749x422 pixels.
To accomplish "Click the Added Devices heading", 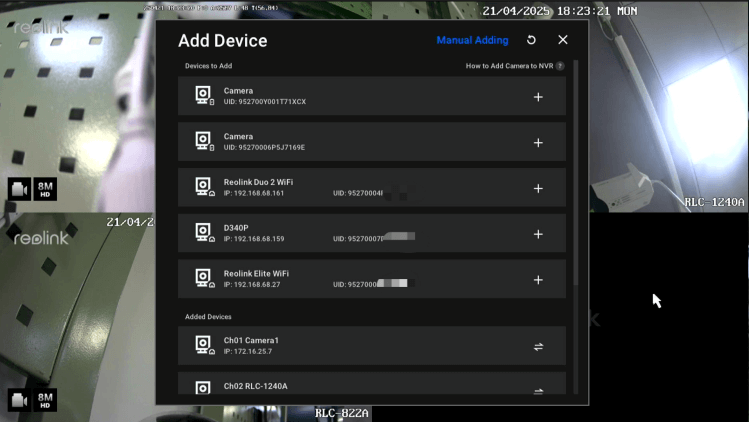I will point(208,317).
